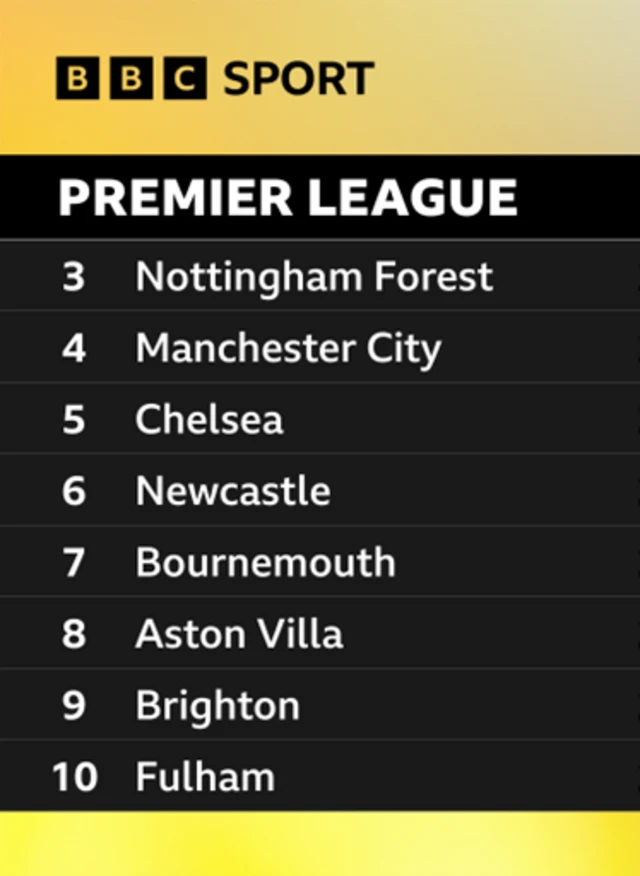Click the middle B block in BBC logo
Screen dimensions: 640x876
coord(131,78)
